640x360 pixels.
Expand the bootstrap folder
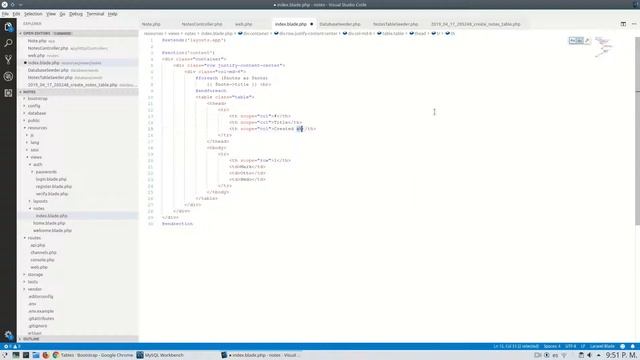[38, 98]
